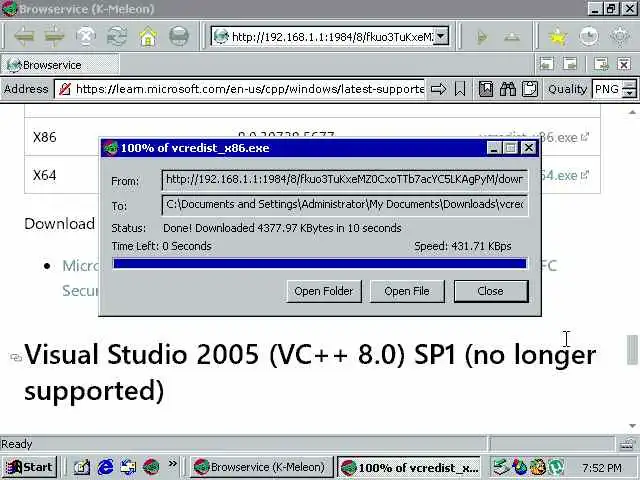
Task: Click the uTorrent tray icon
Action: point(557,467)
